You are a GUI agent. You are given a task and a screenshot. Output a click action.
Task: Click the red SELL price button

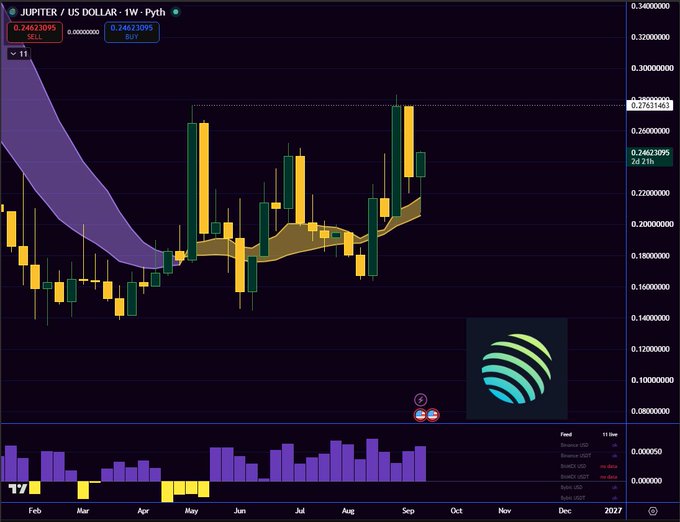35,32
